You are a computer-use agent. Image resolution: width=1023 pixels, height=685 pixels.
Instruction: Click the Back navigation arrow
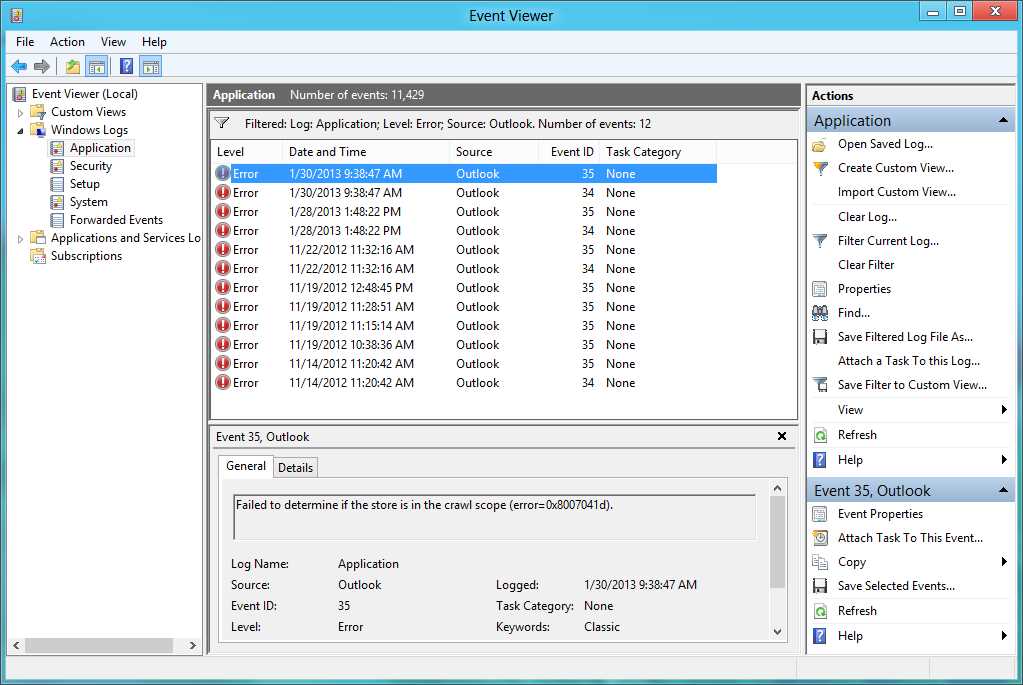[x=20, y=65]
